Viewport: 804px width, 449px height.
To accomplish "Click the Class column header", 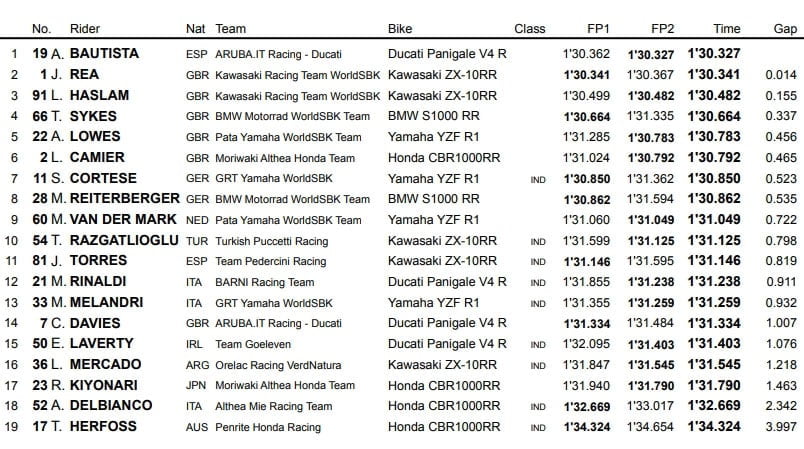I will pos(529,29).
